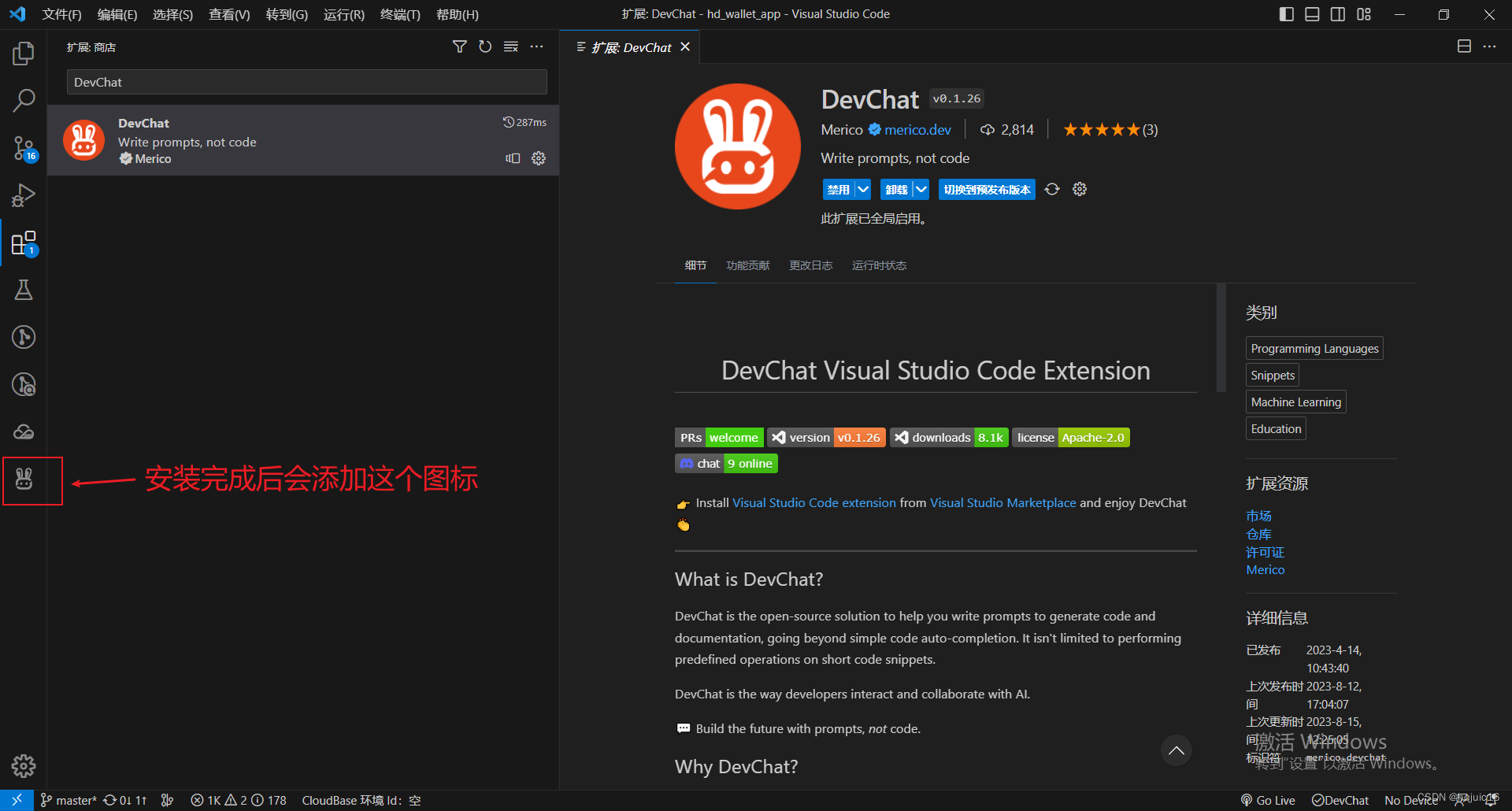This screenshot has width=1512, height=811.
Task: Open the Manage gear at bottom of activity bar
Action: coord(24,765)
